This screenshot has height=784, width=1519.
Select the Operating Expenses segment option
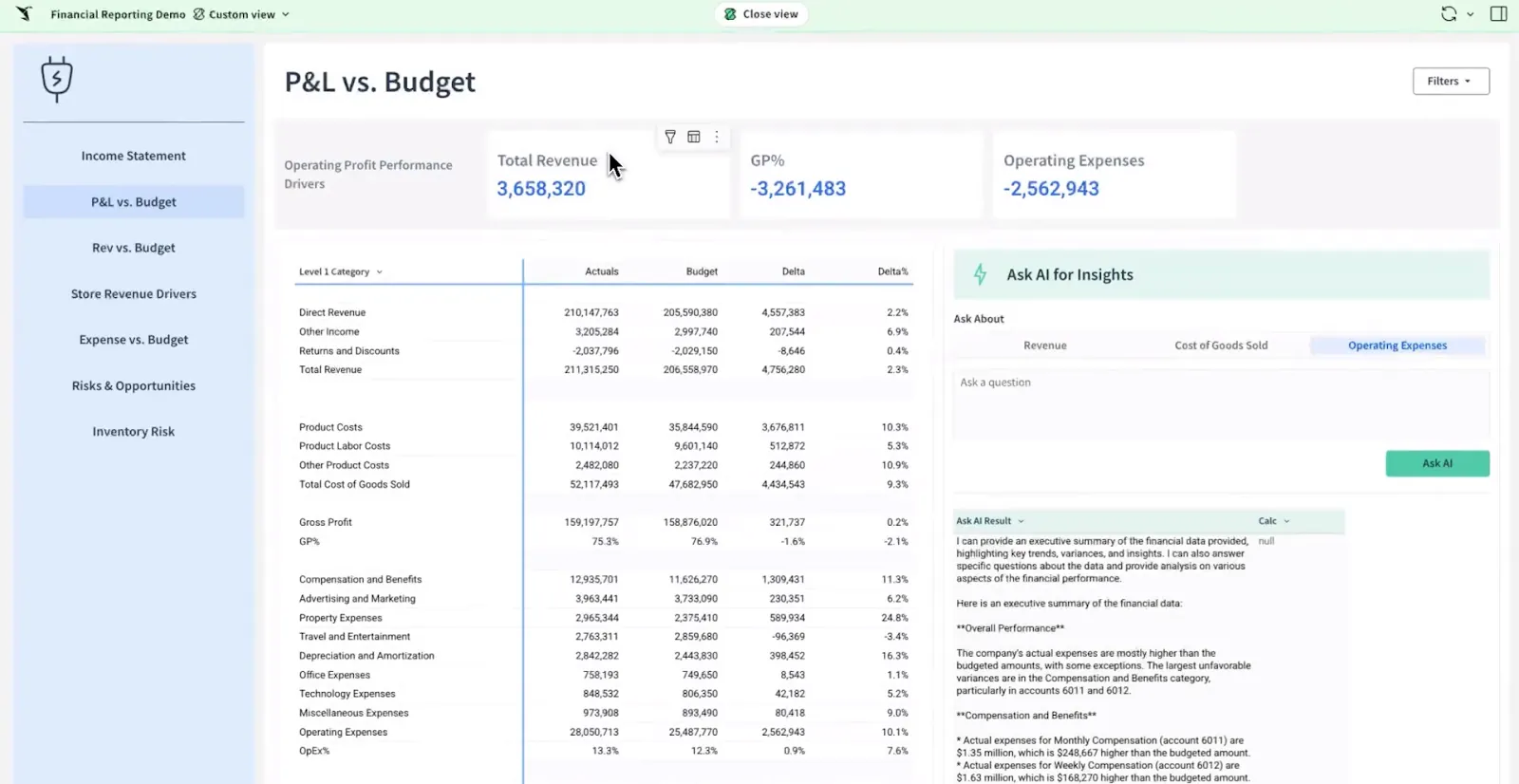coord(1397,345)
